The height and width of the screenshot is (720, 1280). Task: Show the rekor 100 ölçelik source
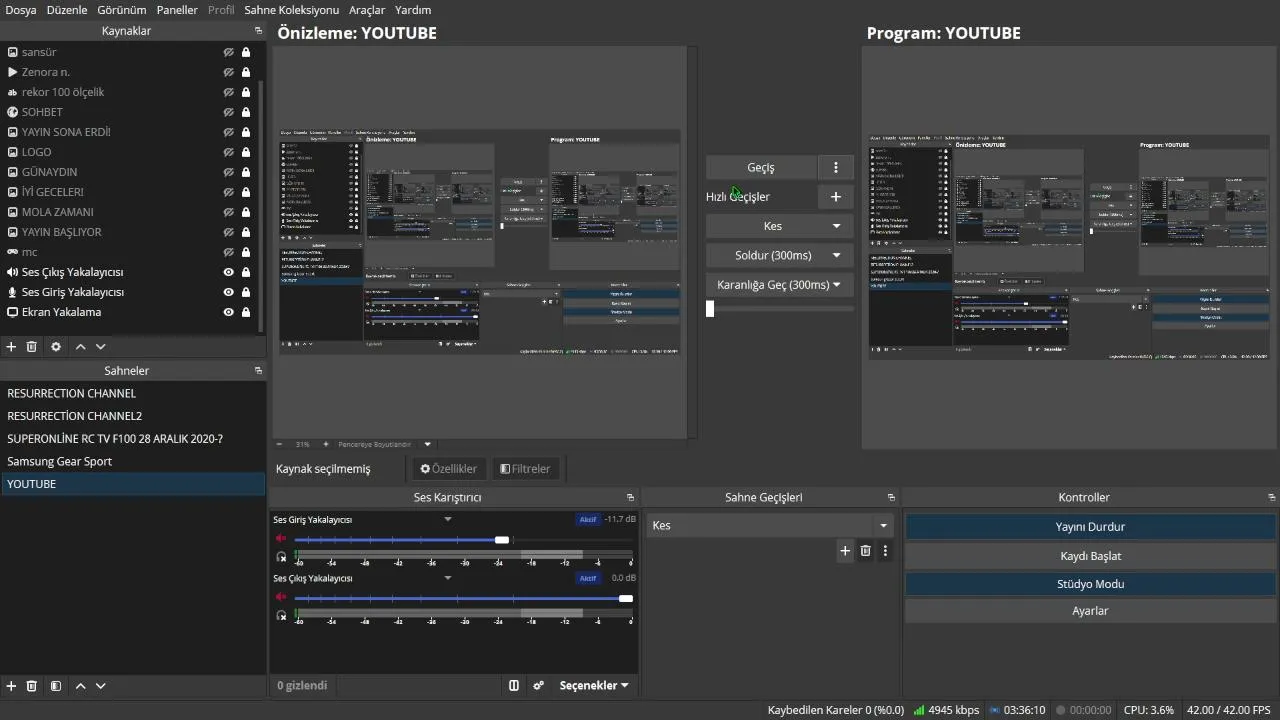point(228,92)
